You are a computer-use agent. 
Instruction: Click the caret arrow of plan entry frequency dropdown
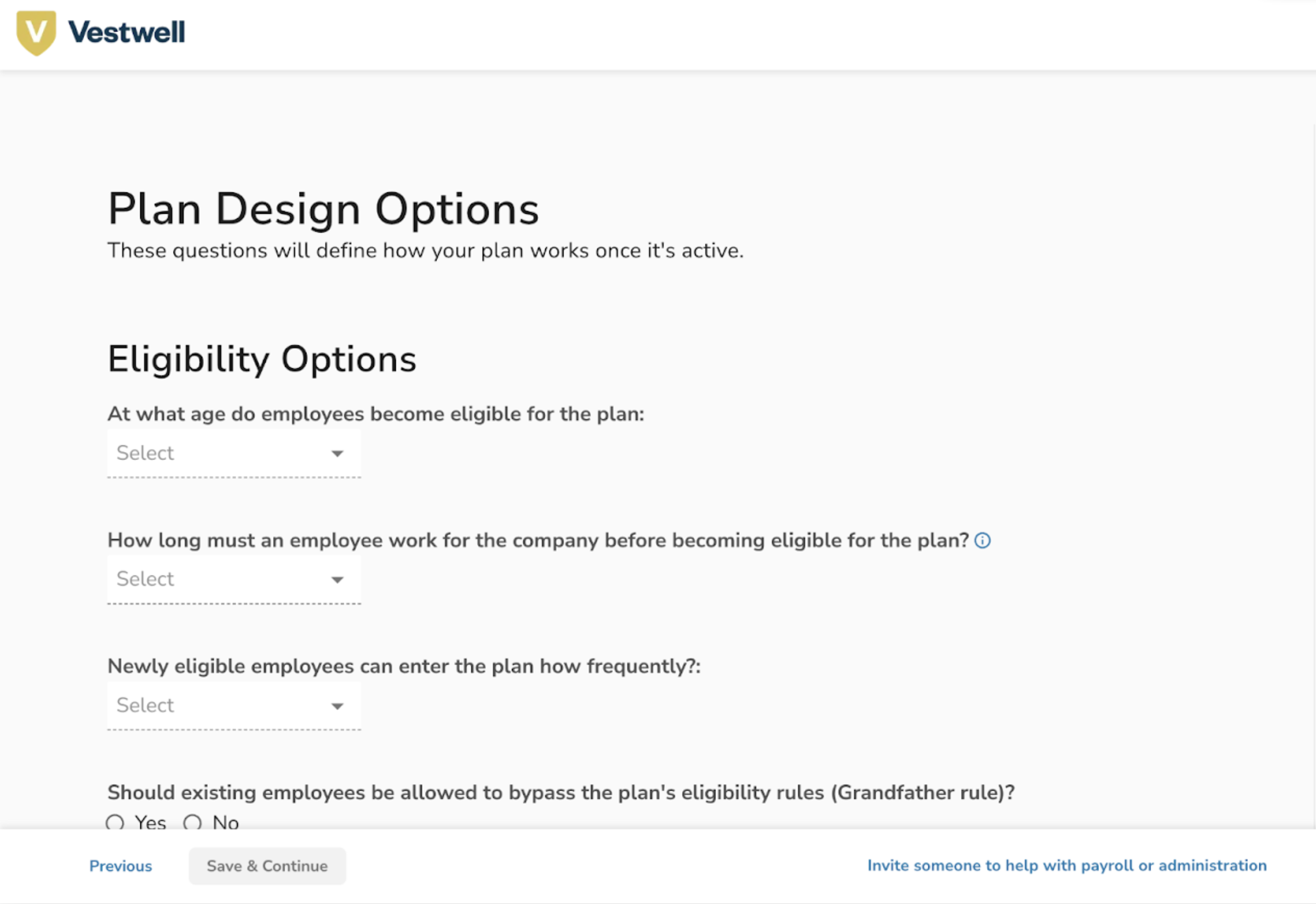(337, 705)
